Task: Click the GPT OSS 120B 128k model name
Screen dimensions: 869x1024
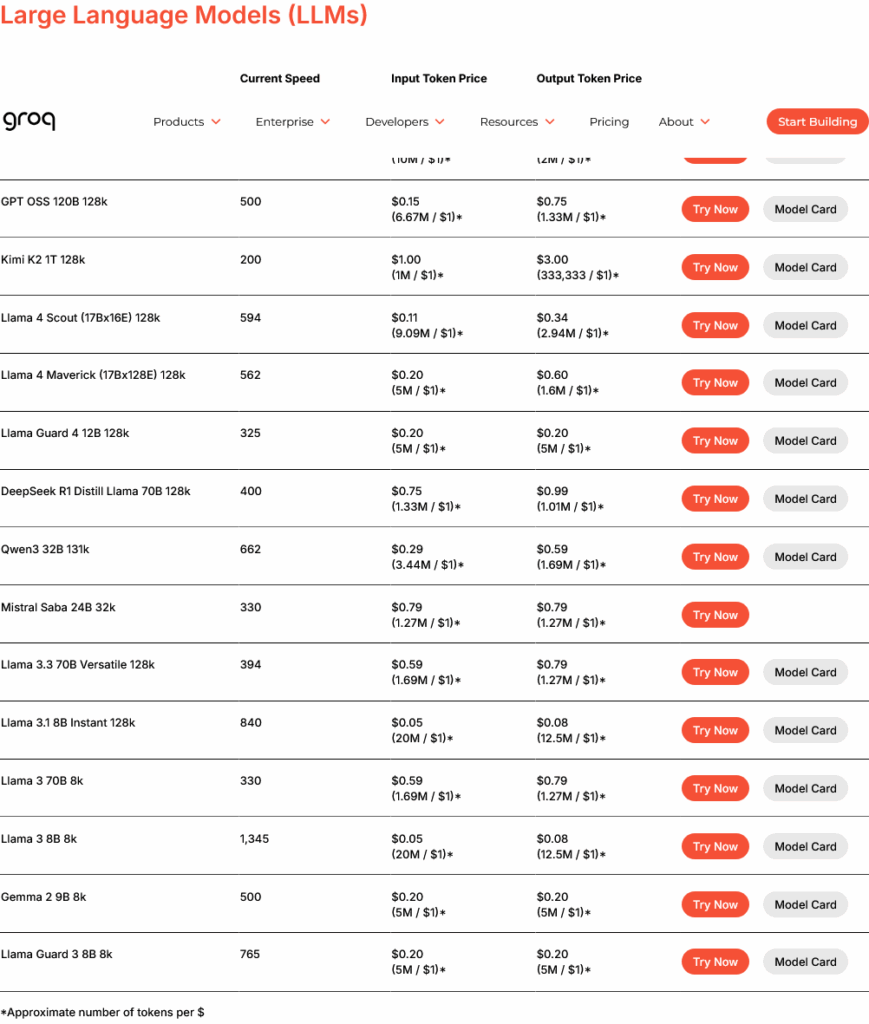Action: [54, 202]
